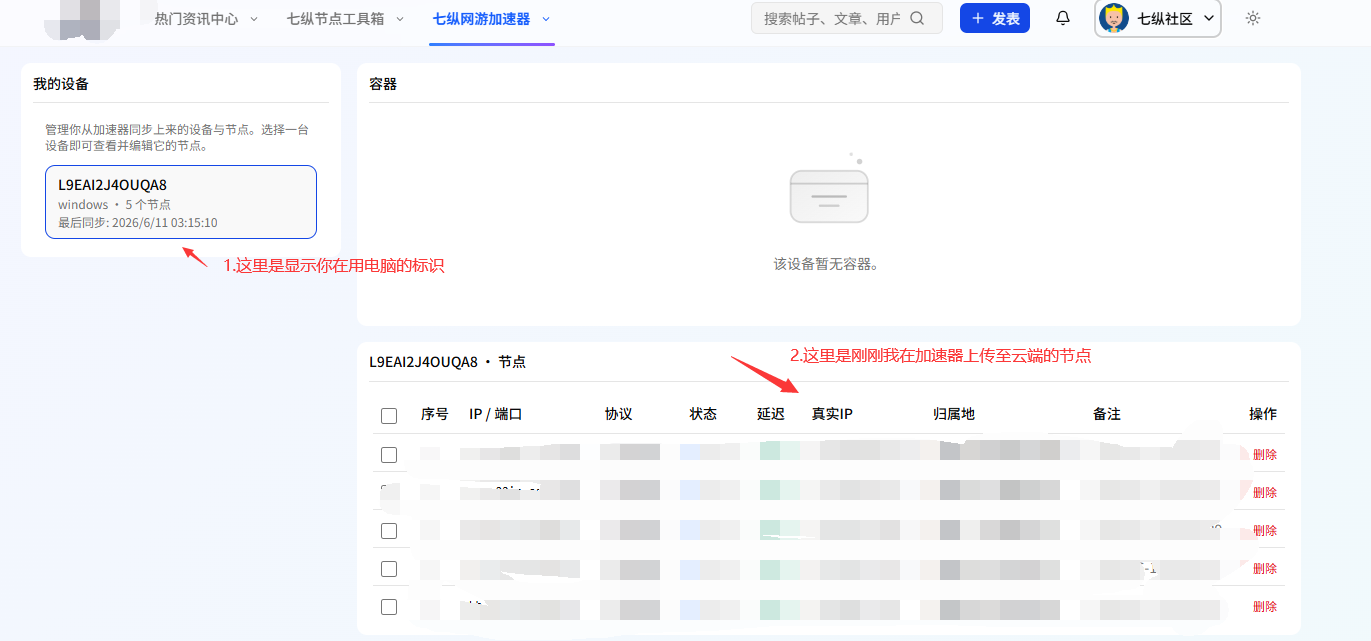The height and width of the screenshot is (641, 1371).
Task: Click the plus icon on 发表 button
Action: point(978,18)
